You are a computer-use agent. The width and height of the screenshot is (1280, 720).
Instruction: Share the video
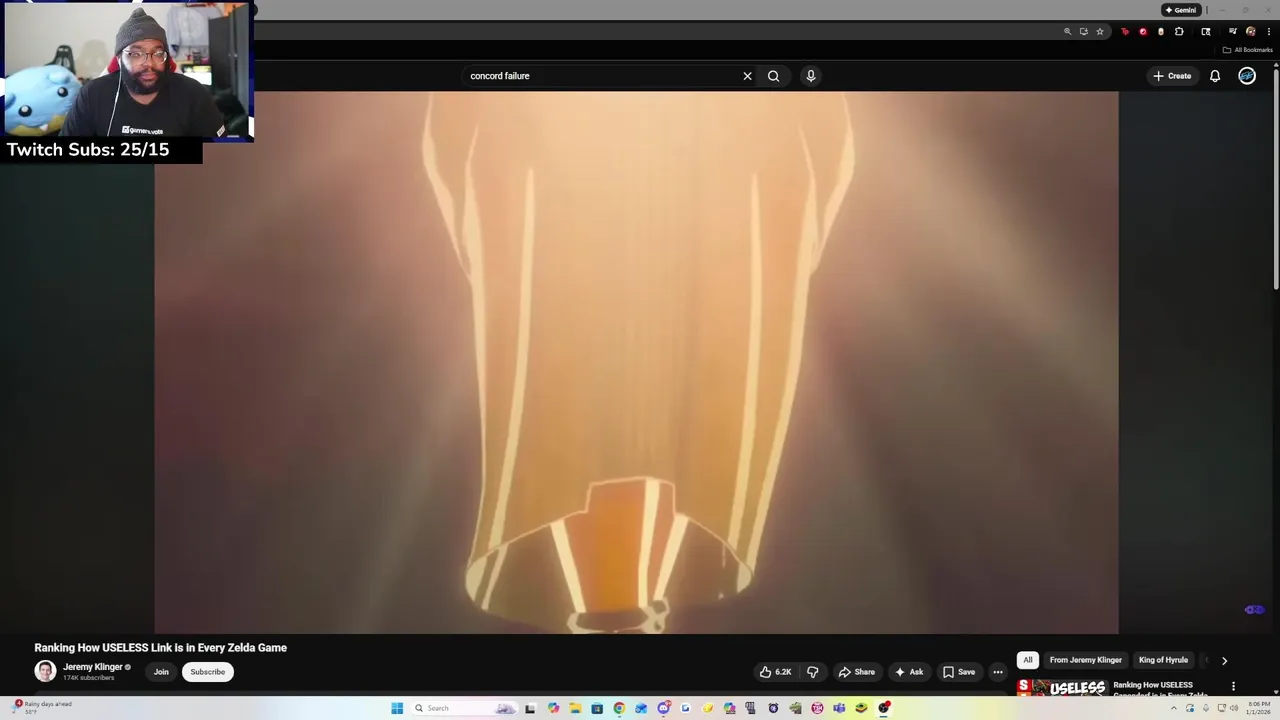[x=857, y=672]
